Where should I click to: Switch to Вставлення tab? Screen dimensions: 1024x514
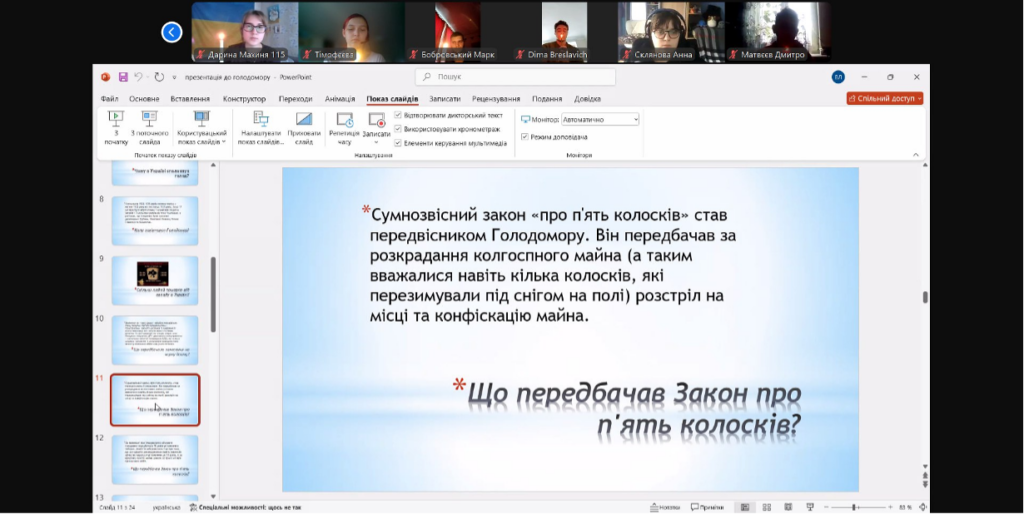[190, 99]
